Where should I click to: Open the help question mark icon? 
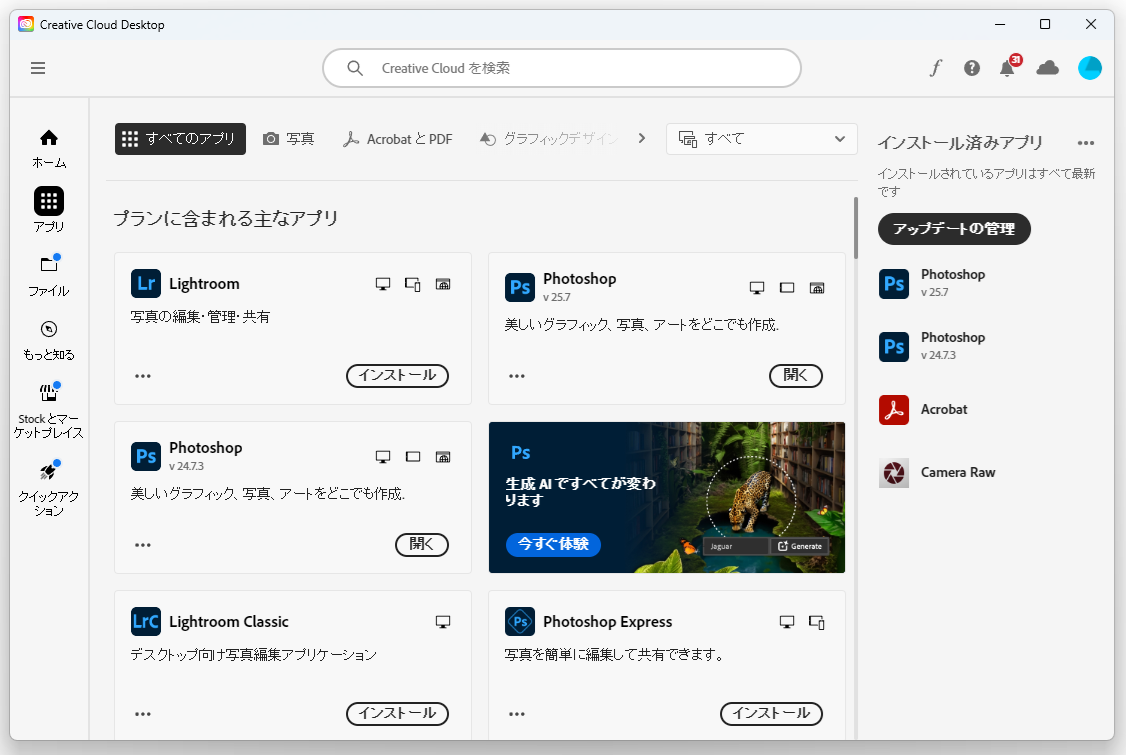(972, 68)
